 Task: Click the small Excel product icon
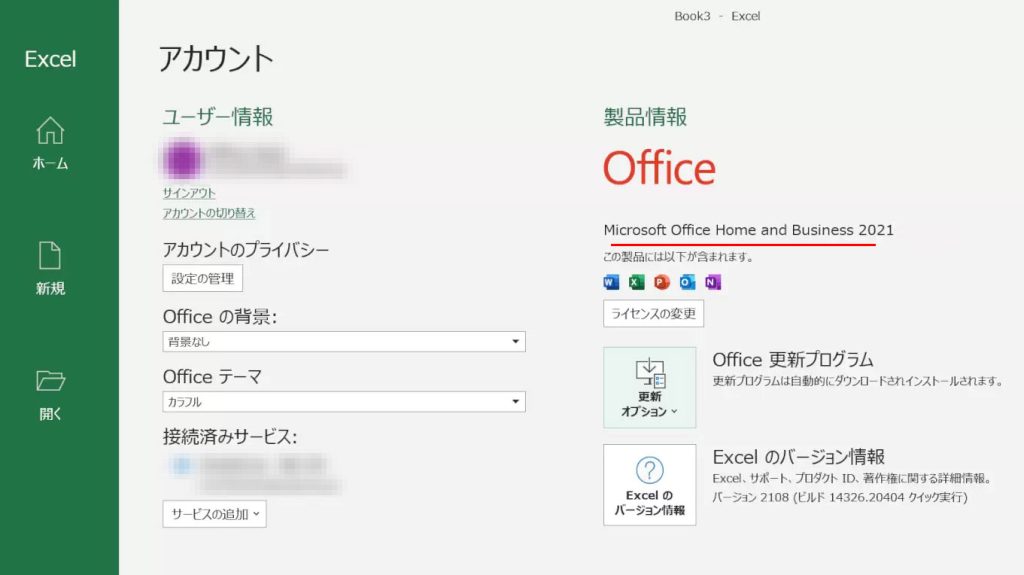point(637,283)
